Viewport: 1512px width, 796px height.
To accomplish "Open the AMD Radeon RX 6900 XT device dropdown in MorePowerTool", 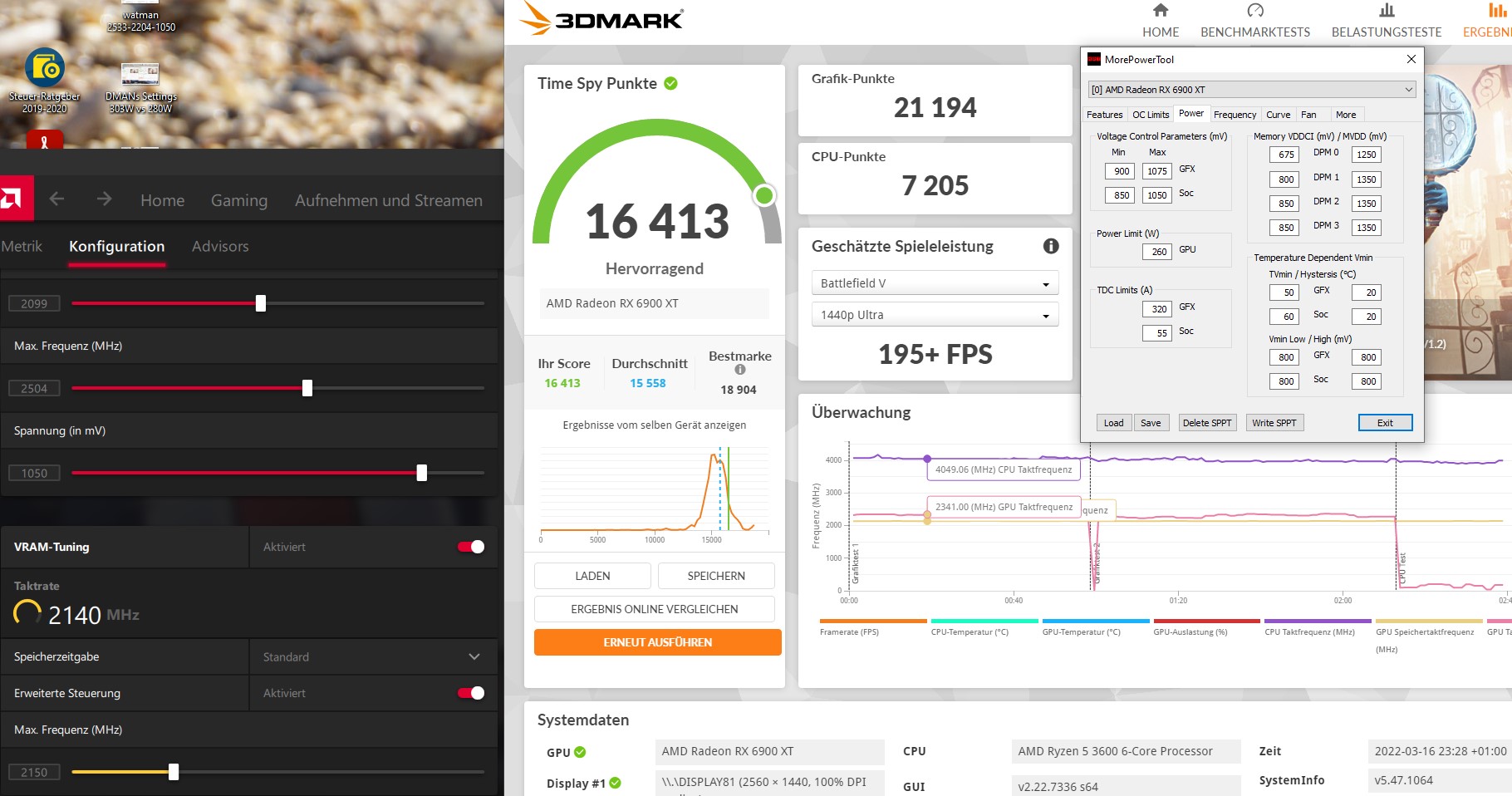I will 1252,90.
